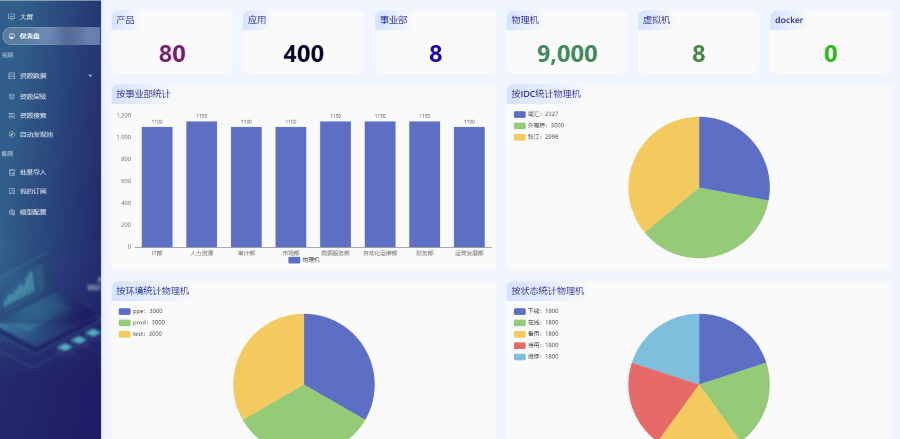This screenshot has width=900, height=439.
Task: Click the 资源层级 icon in sidebar
Action: point(11,97)
